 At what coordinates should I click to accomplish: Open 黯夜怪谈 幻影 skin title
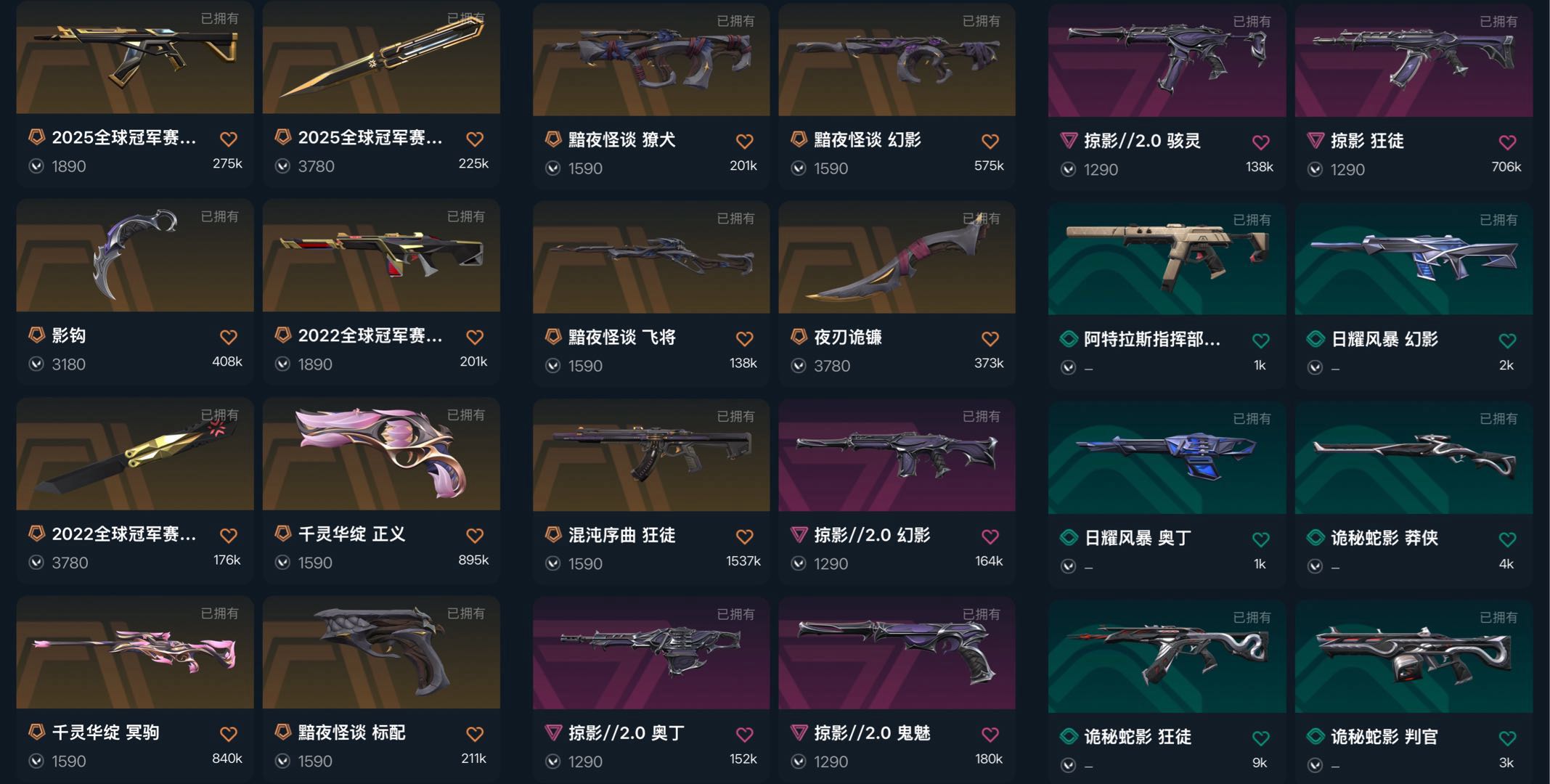tap(867, 139)
